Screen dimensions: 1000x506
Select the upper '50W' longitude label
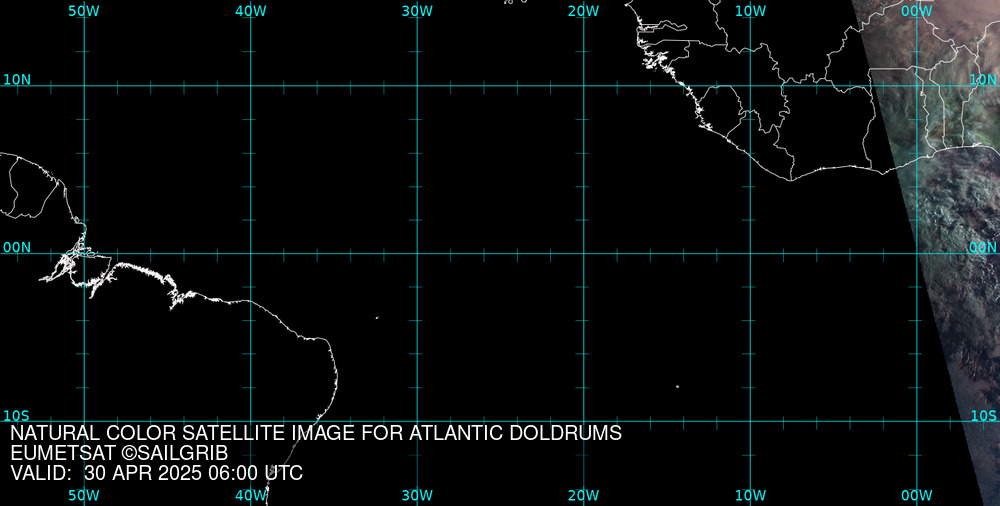pyautogui.click(x=84, y=11)
